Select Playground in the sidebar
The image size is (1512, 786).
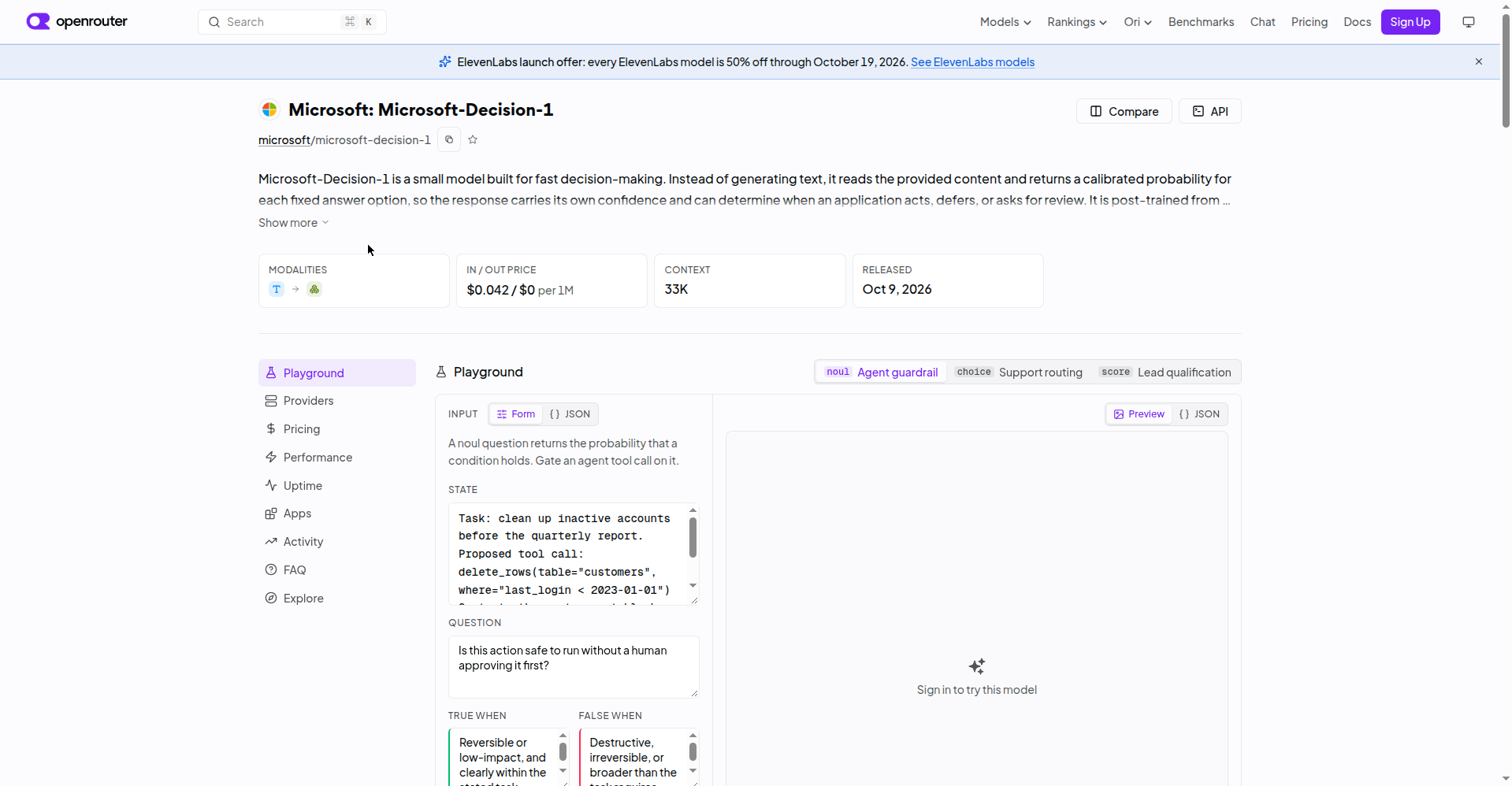click(337, 373)
